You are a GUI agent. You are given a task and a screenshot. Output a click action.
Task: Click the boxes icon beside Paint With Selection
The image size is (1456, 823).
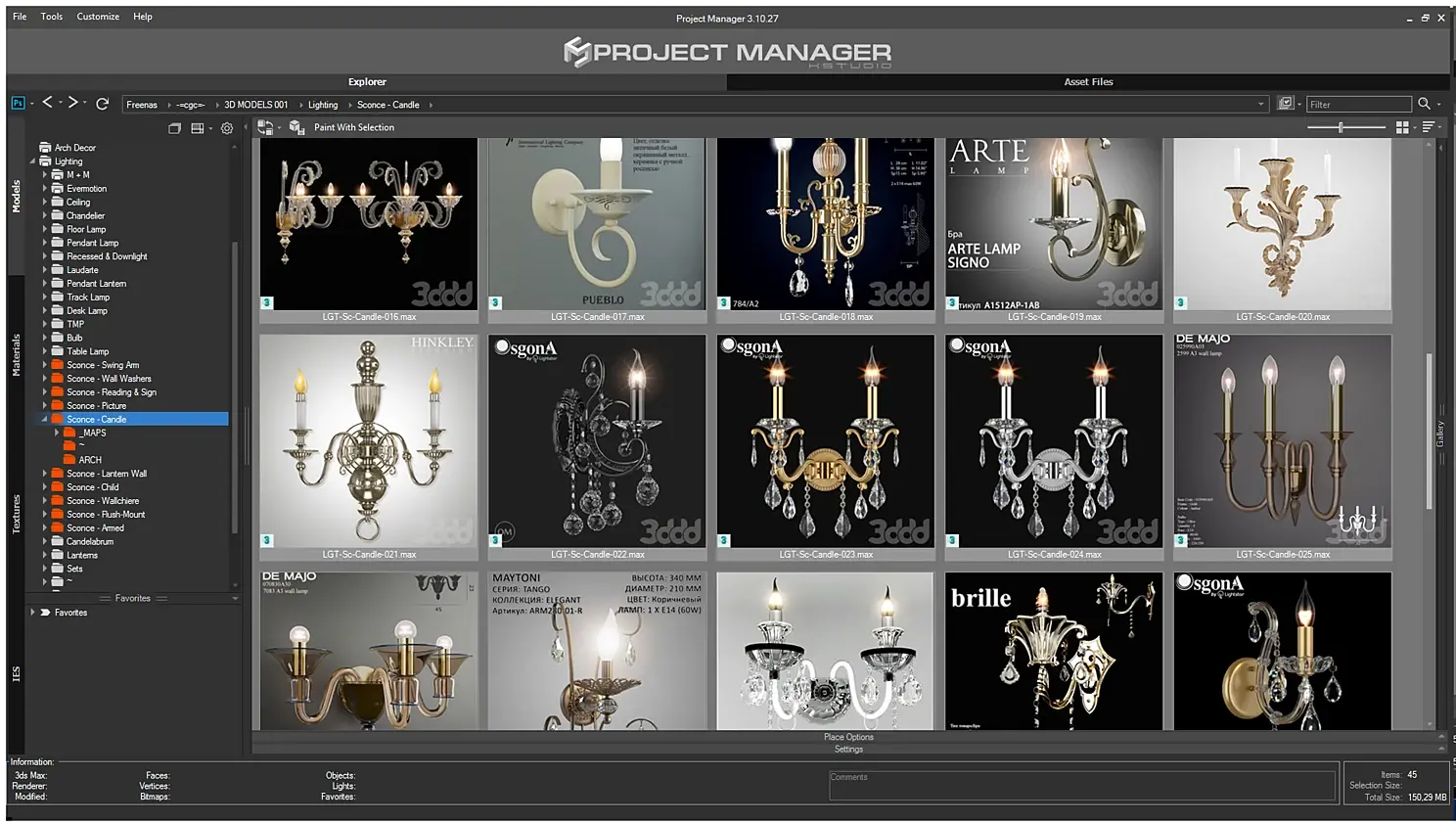point(296,127)
